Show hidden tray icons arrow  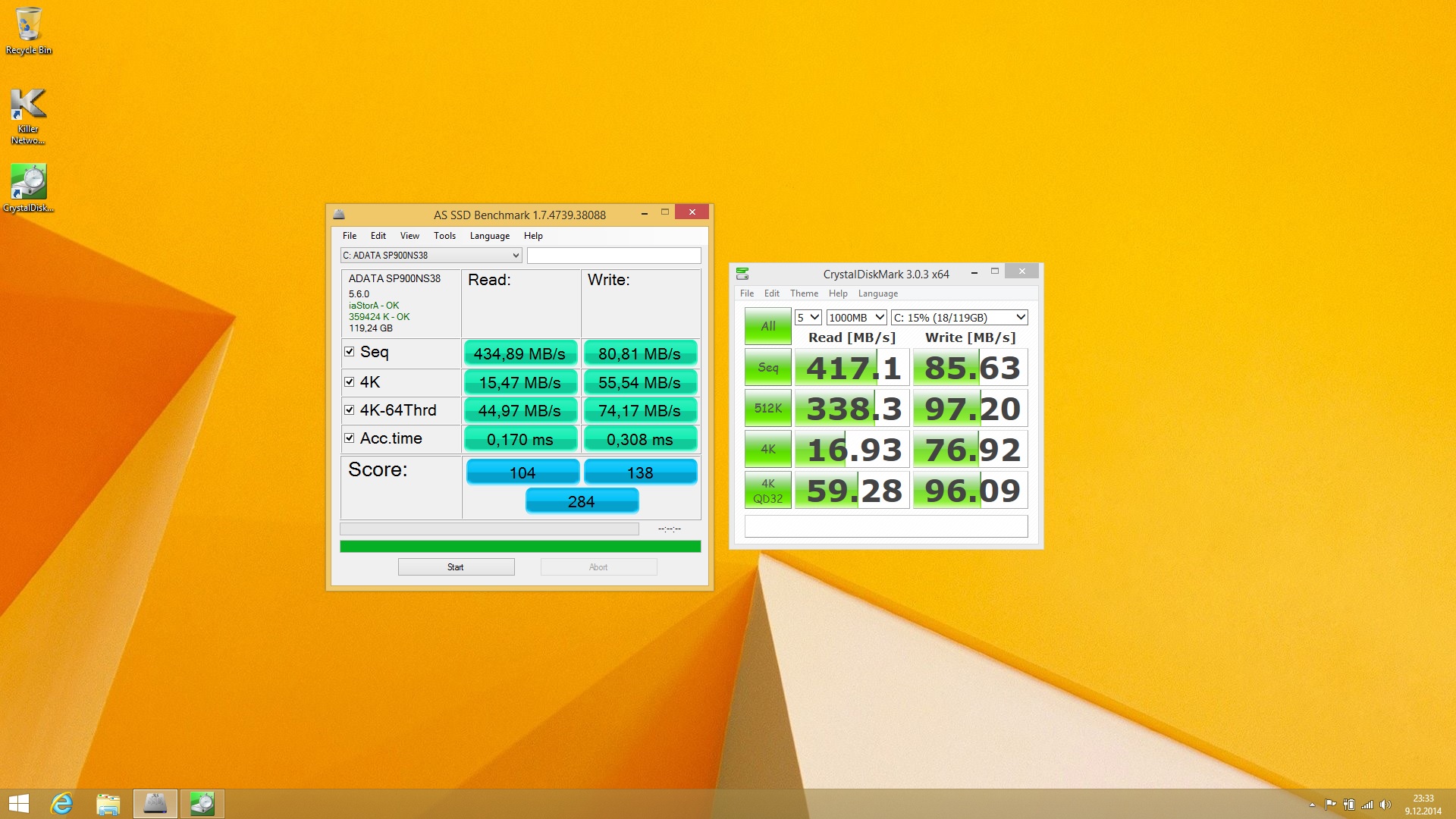(x=1312, y=805)
